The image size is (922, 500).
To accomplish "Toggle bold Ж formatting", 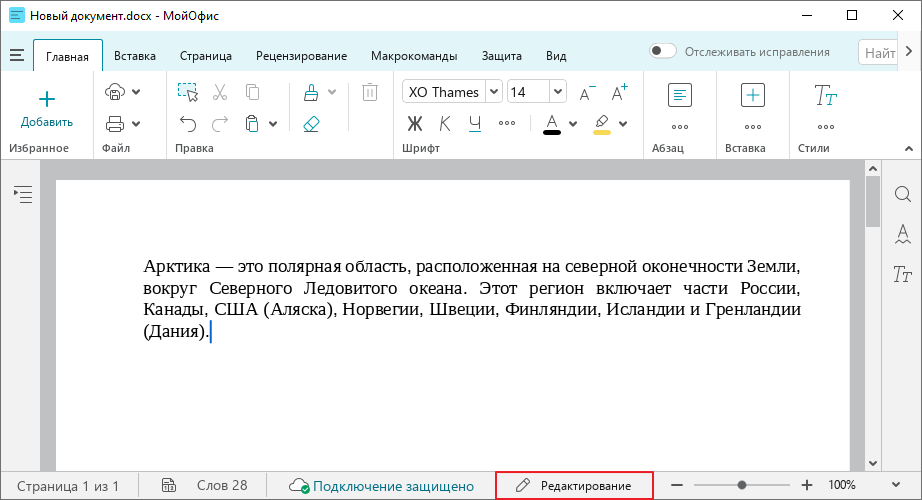I will click(415, 124).
